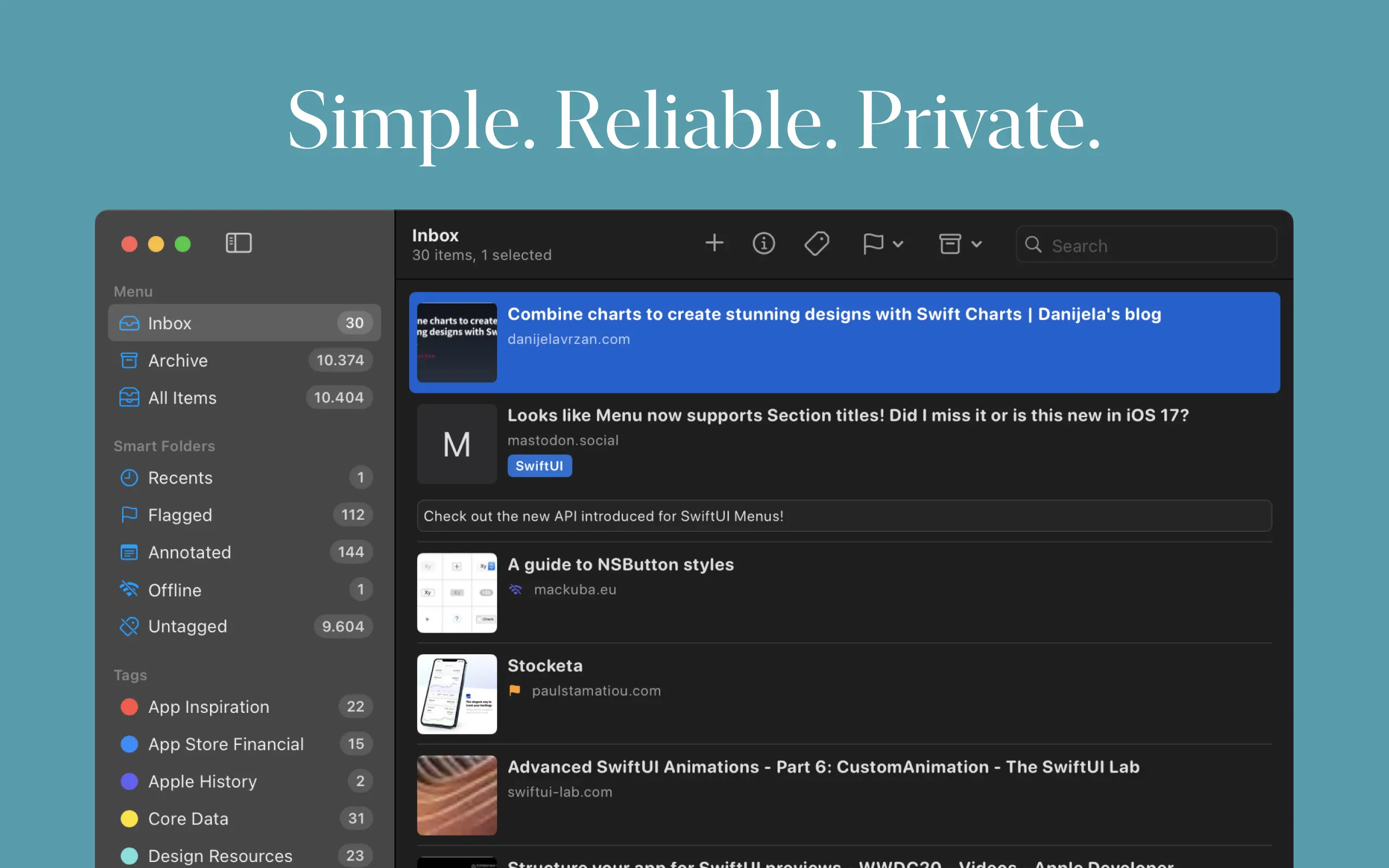Click the flag icon in toolbar
1389x868 pixels.
tap(872, 244)
